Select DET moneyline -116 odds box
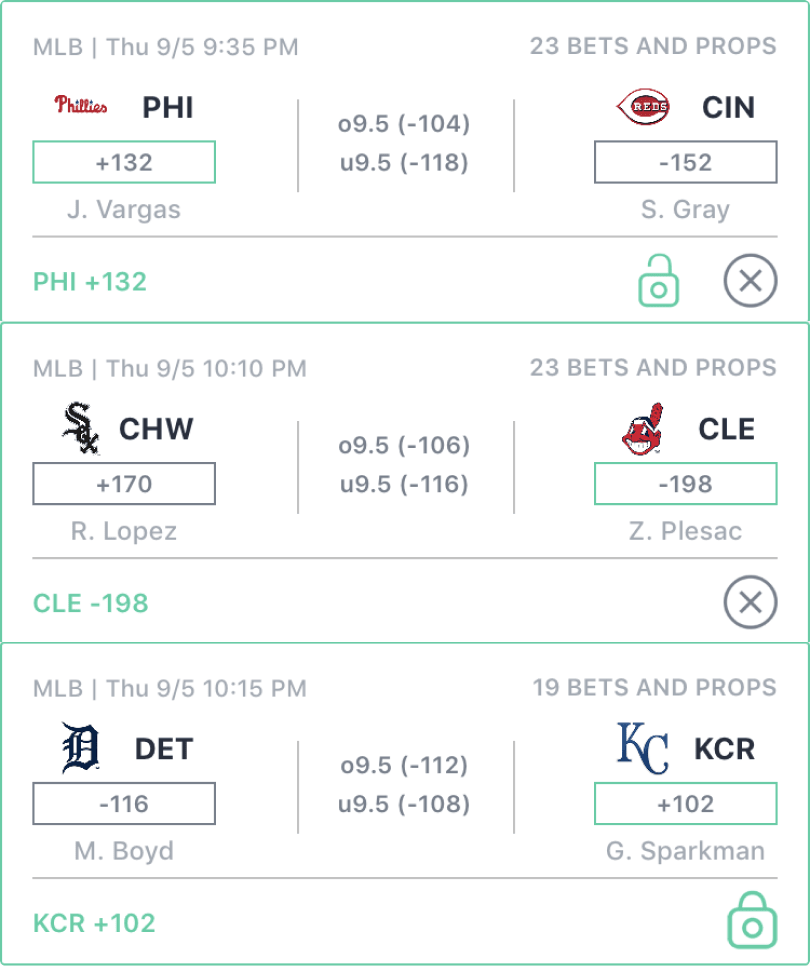The width and height of the screenshot is (810, 966). tap(124, 803)
